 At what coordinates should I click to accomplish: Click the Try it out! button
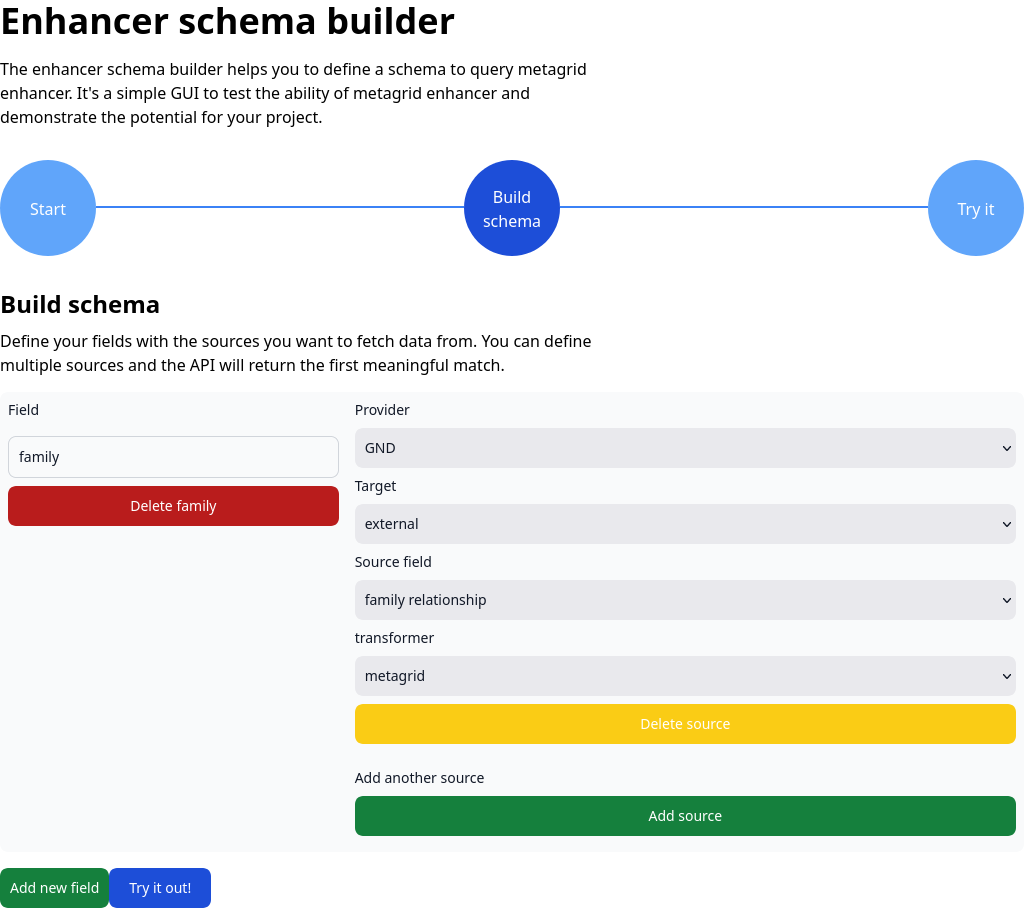(x=159, y=888)
